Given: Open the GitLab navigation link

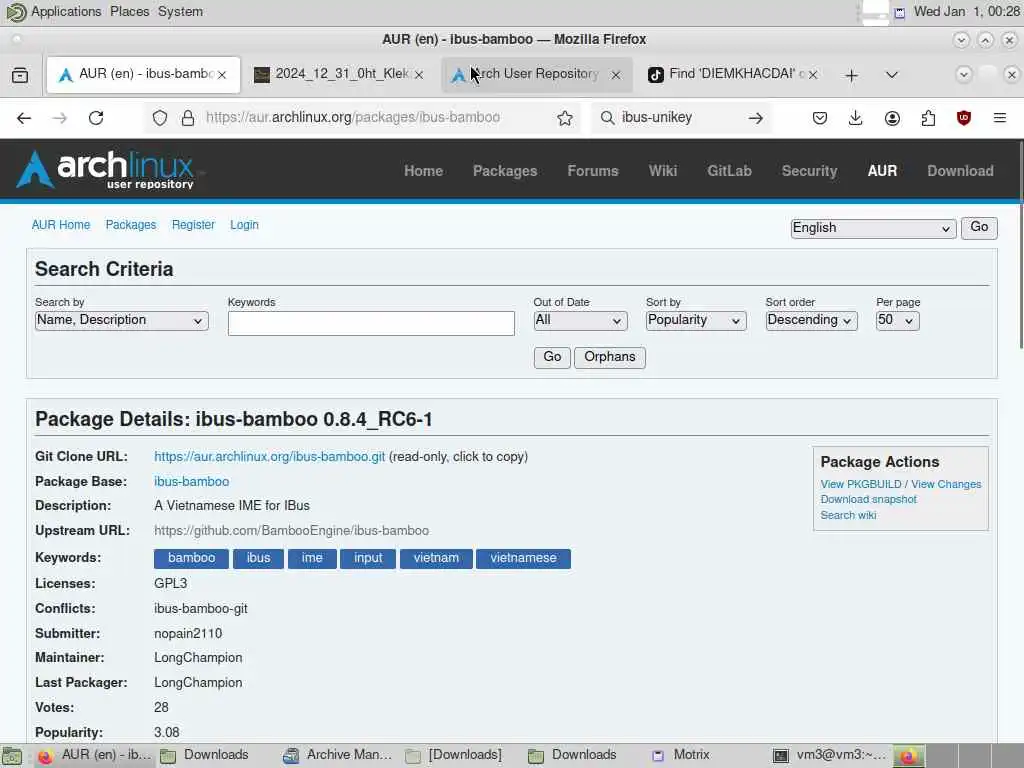Looking at the screenshot, I should point(729,171).
